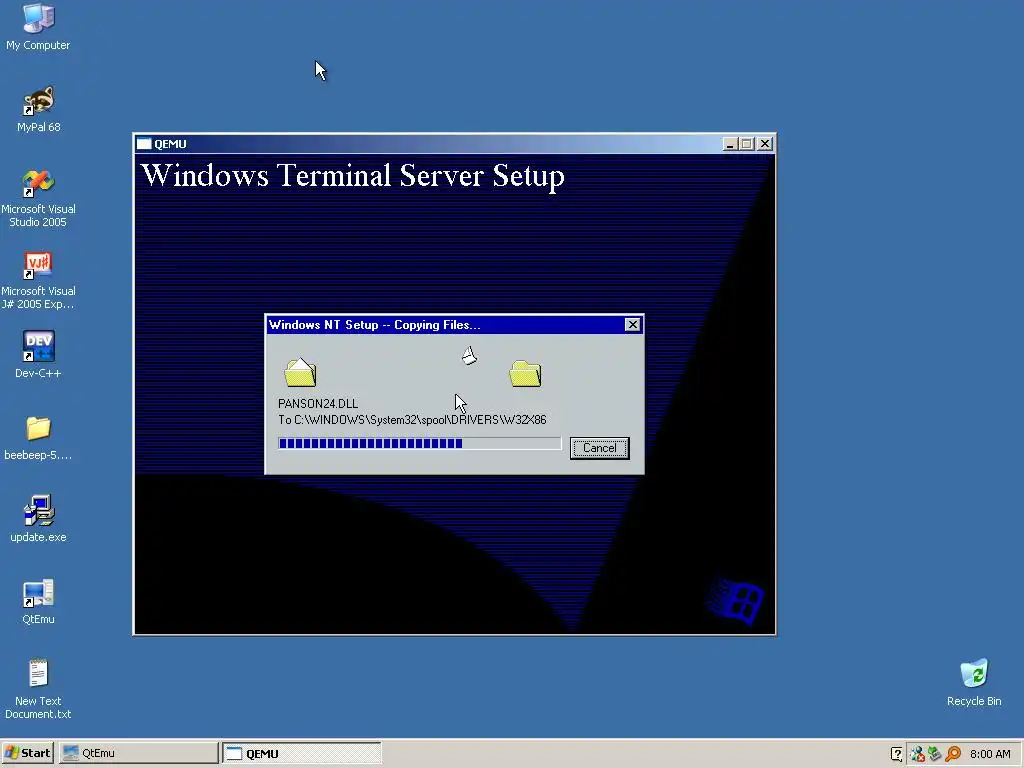Maximize the QEMU window

tap(747, 144)
